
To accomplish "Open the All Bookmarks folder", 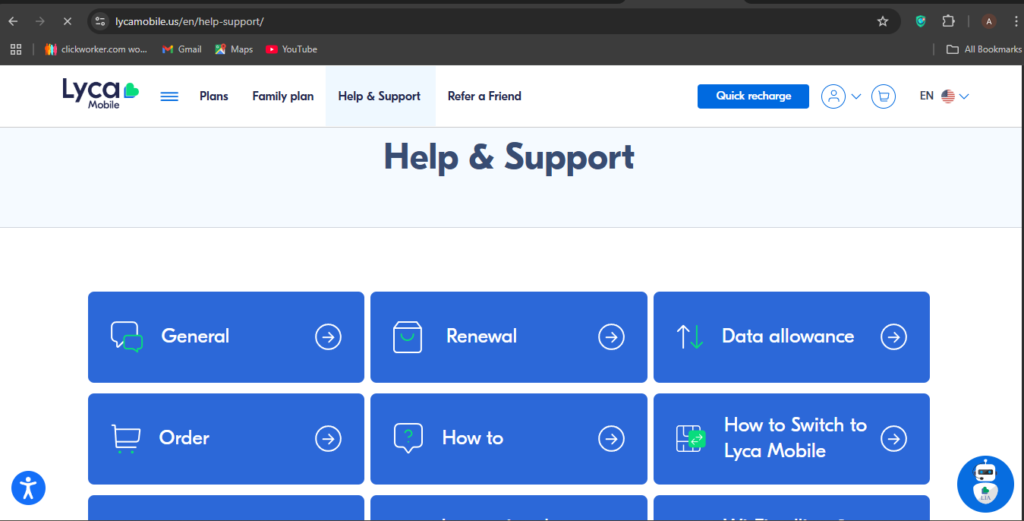I will 984,49.
